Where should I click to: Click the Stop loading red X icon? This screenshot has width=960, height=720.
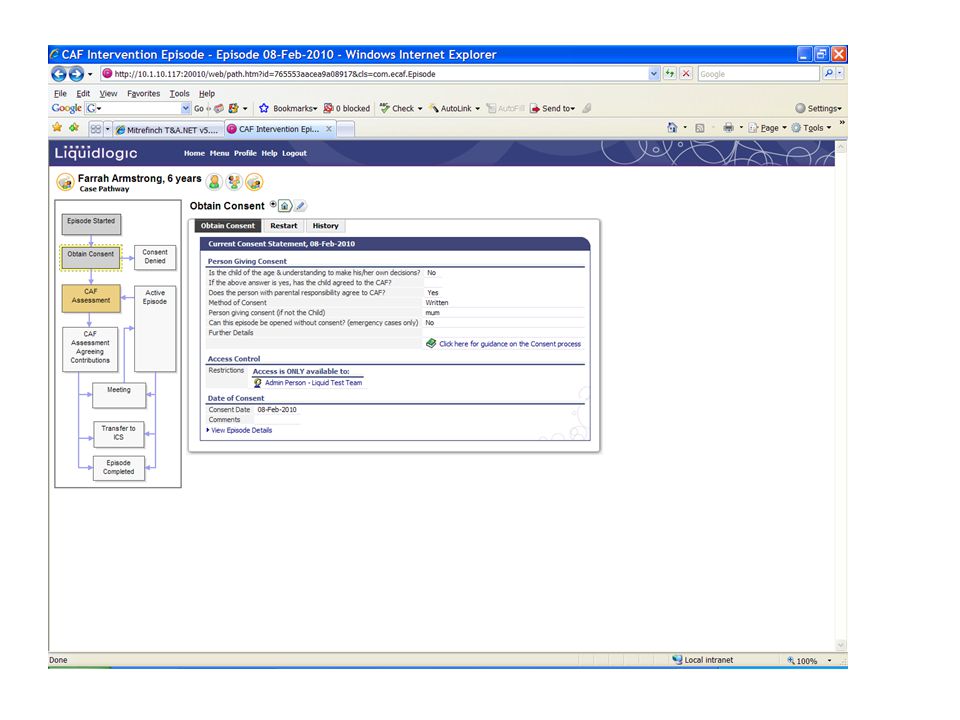(x=686, y=73)
